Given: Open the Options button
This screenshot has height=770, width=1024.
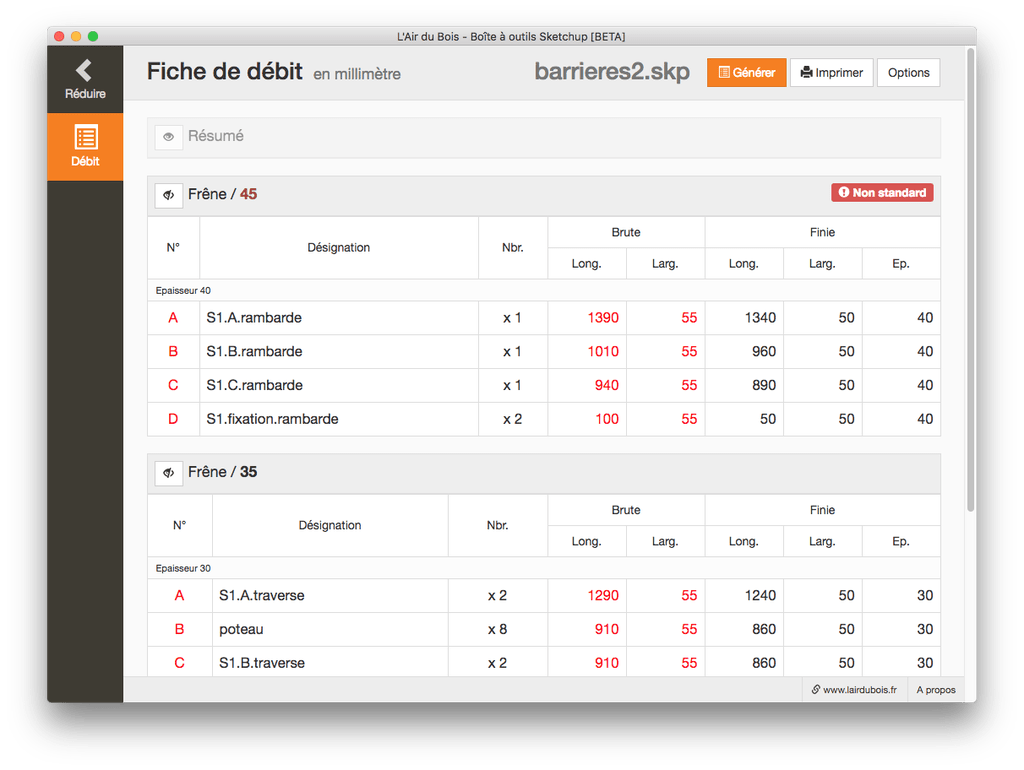Looking at the screenshot, I should 908,72.
